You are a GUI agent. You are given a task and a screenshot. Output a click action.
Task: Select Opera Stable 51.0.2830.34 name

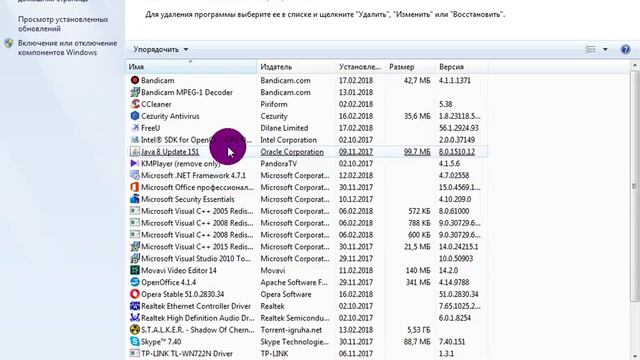pos(182,294)
